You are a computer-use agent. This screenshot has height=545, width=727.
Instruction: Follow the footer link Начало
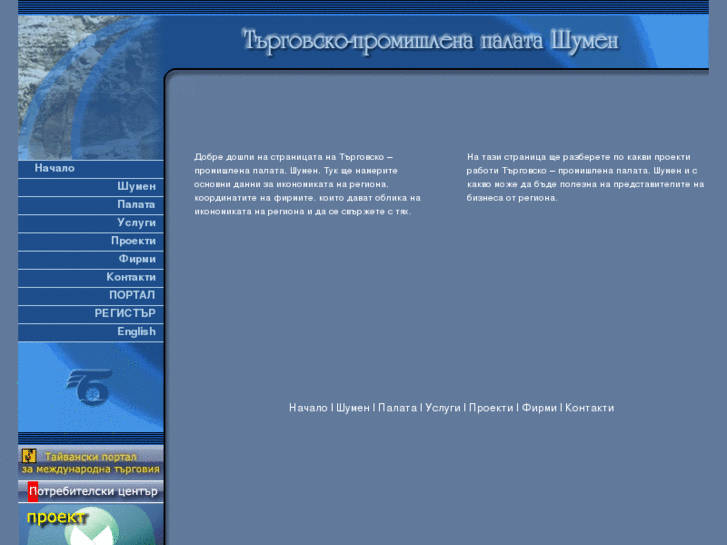pyautogui.click(x=308, y=408)
